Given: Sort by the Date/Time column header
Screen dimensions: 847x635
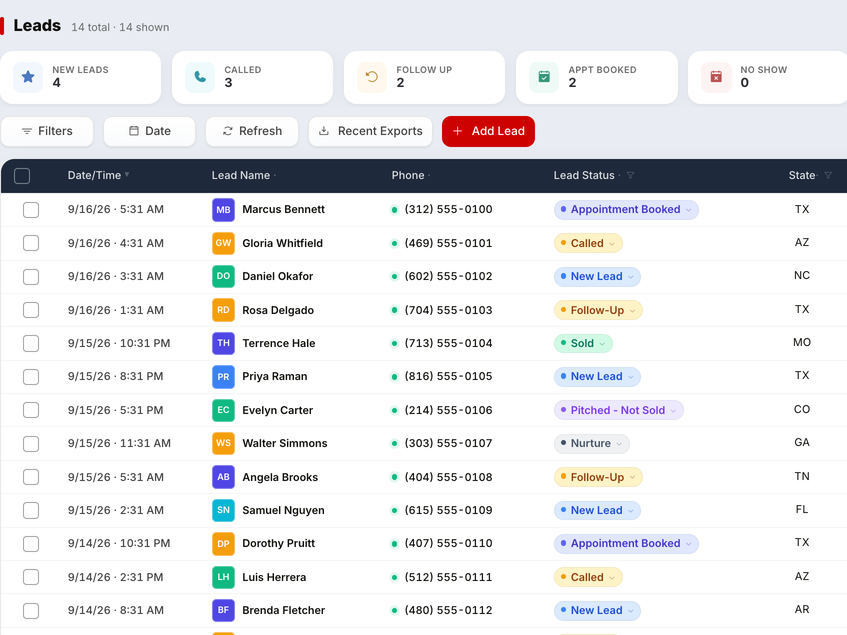Looking at the screenshot, I should point(94,175).
